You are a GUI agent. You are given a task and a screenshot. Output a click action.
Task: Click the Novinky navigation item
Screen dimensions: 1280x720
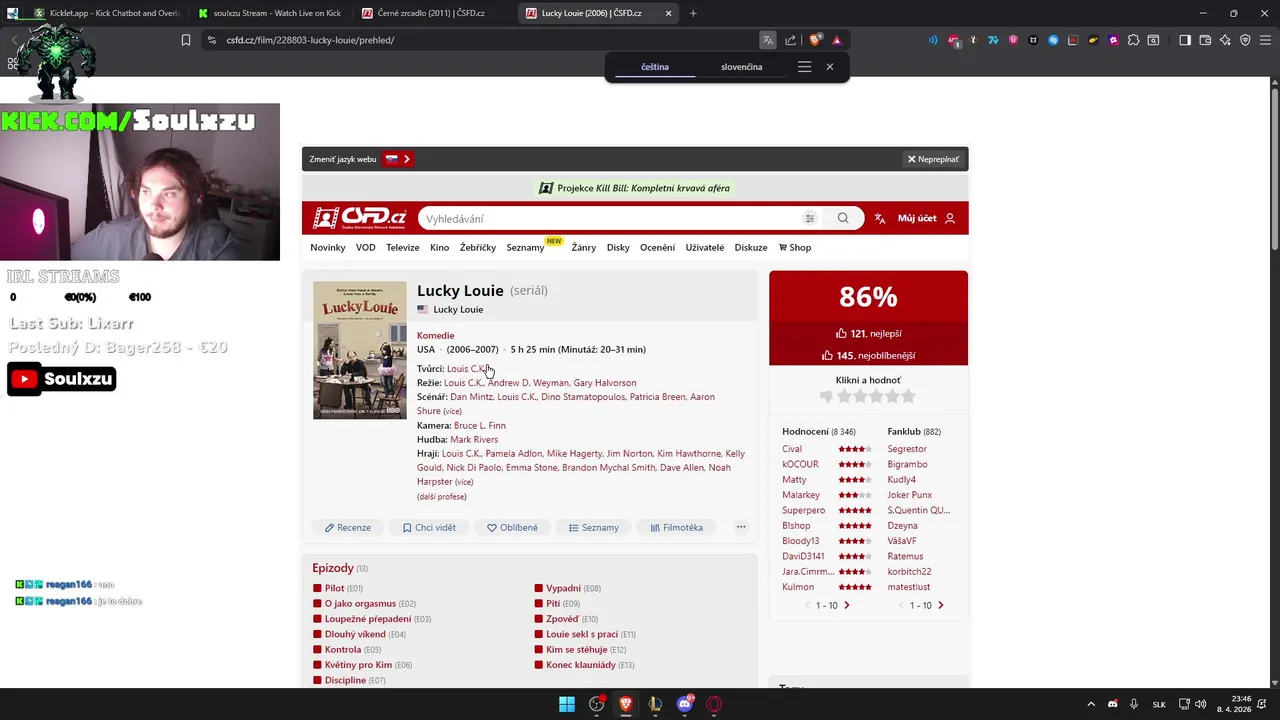(x=328, y=247)
